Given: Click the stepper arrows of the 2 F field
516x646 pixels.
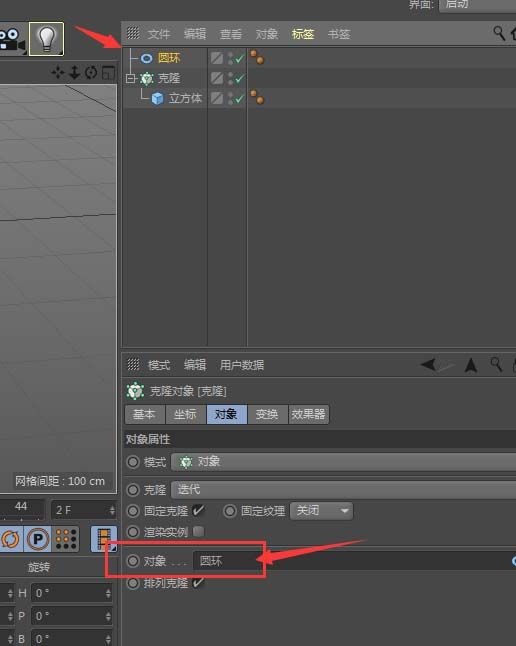Looking at the screenshot, I should 112,510.
